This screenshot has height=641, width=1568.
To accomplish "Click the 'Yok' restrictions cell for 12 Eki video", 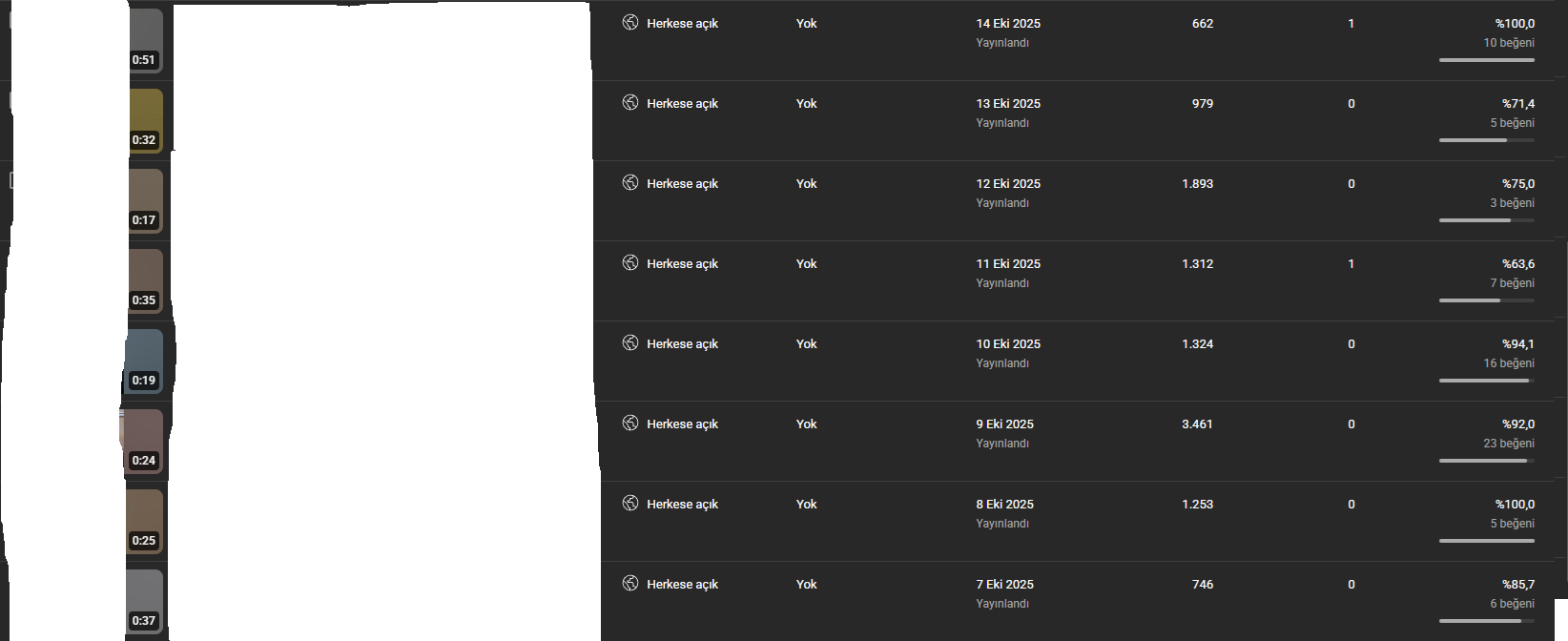I will point(807,184).
